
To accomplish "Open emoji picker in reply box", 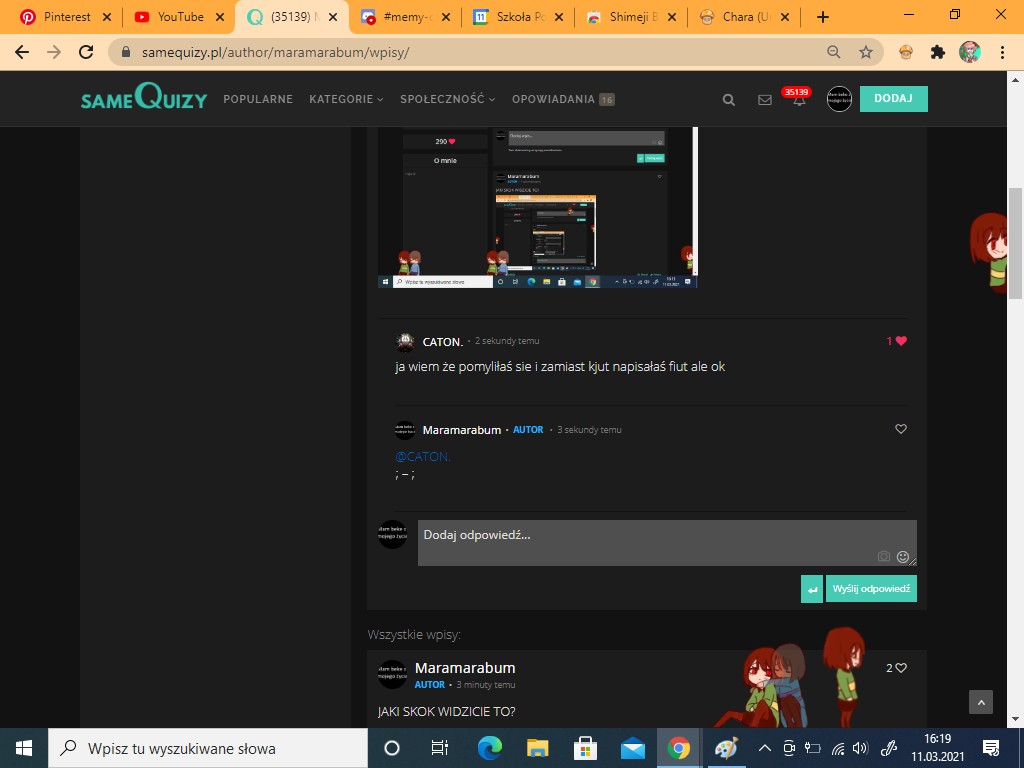I will [903, 556].
